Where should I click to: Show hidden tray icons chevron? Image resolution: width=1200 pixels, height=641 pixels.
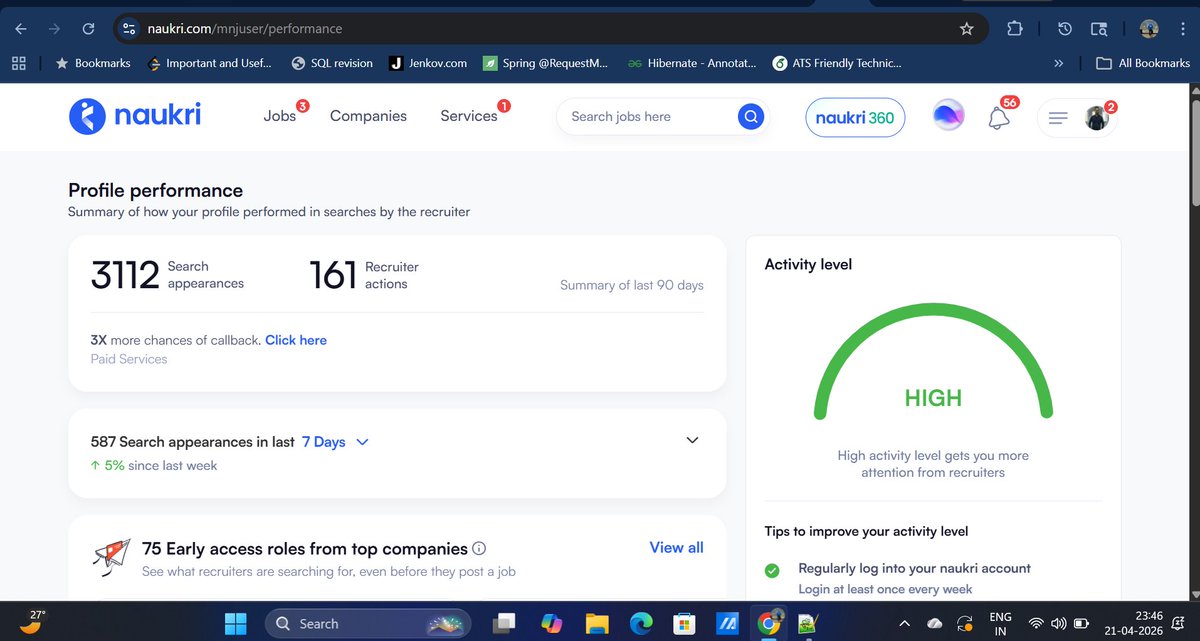(904, 623)
